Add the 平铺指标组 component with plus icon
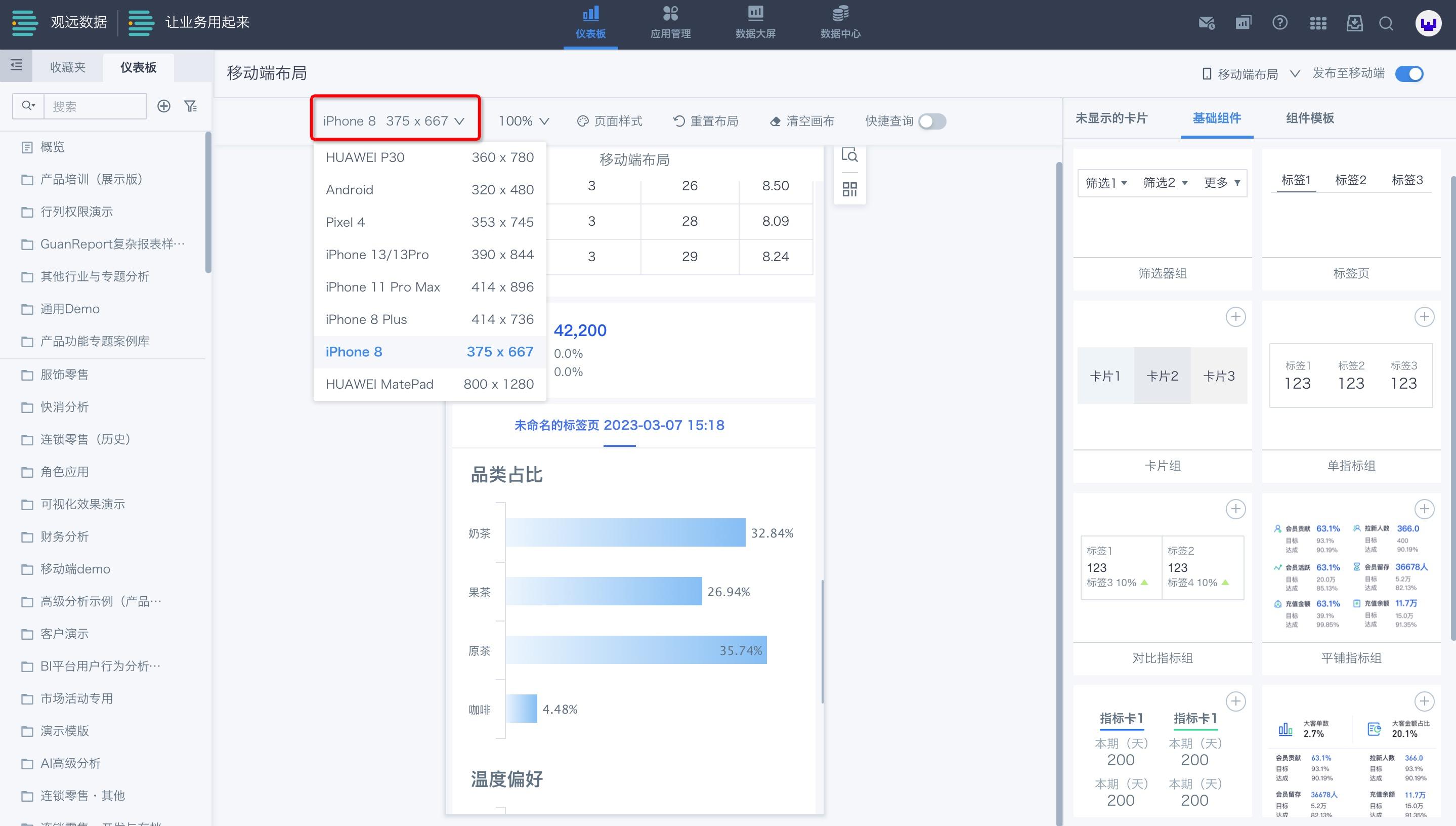The image size is (1456, 826). (1424, 509)
